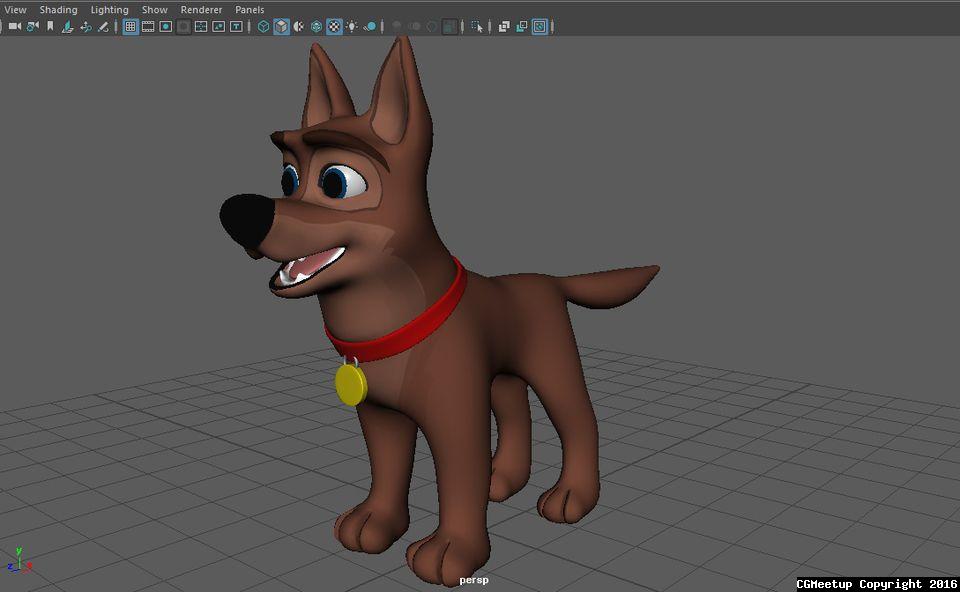Toggle the Film Gate display
The width and height of the screenshot is (960, 592).
tap(148, 26)
